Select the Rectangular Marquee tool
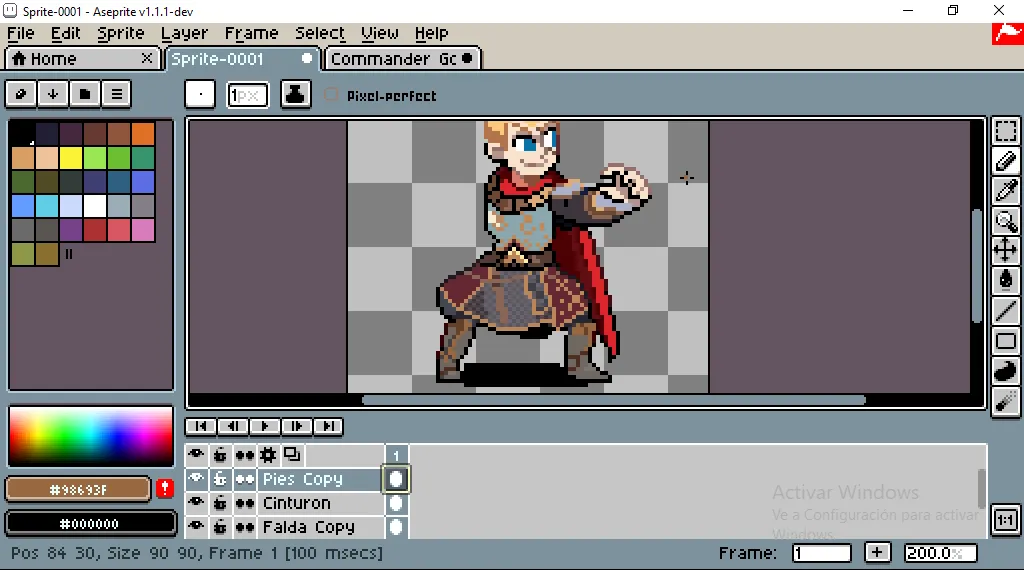The height and width of the screenshot is (570, 1024). tap(1006, 131)
